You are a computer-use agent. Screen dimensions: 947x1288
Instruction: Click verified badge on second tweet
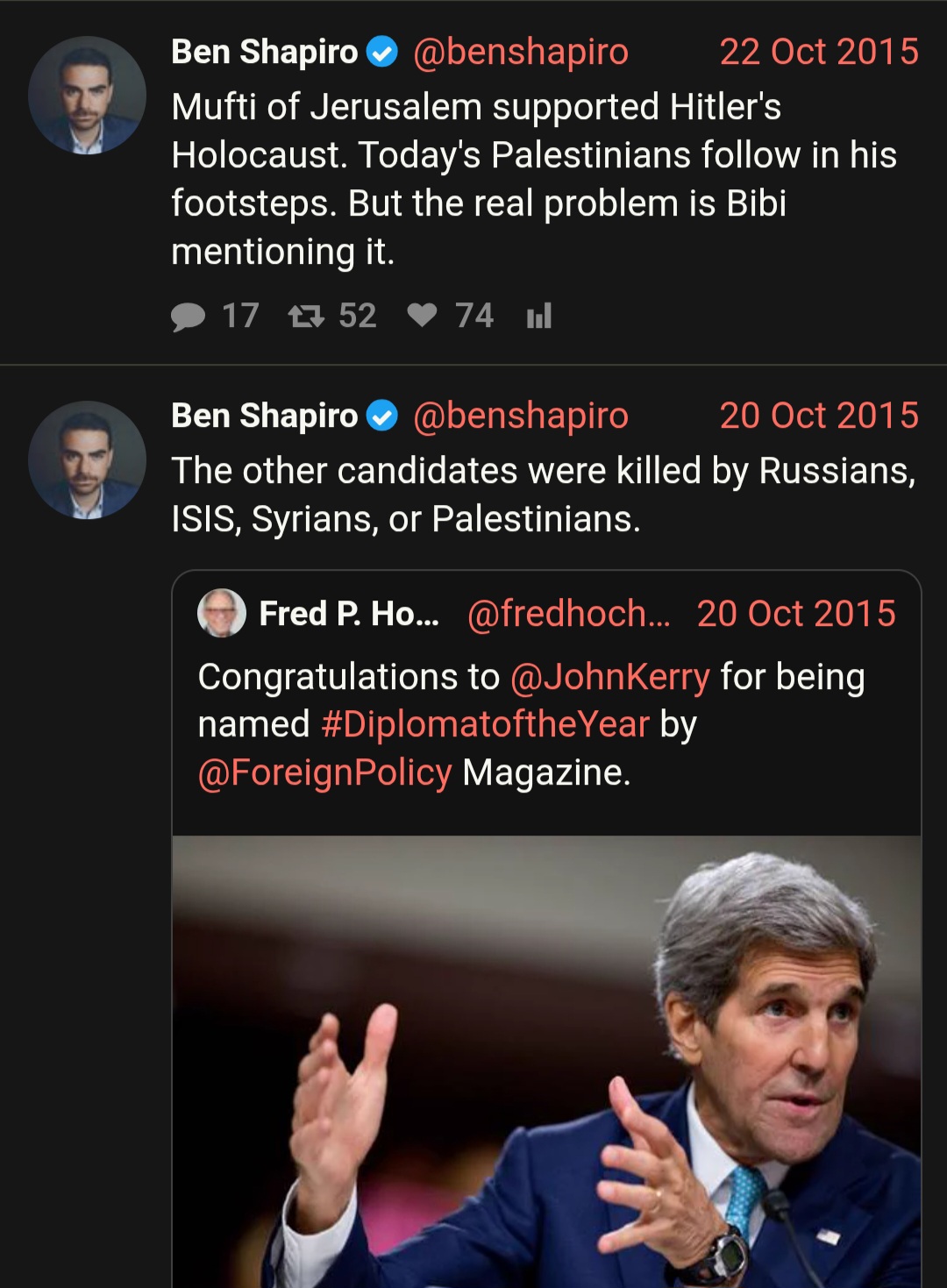coord(381,416)
